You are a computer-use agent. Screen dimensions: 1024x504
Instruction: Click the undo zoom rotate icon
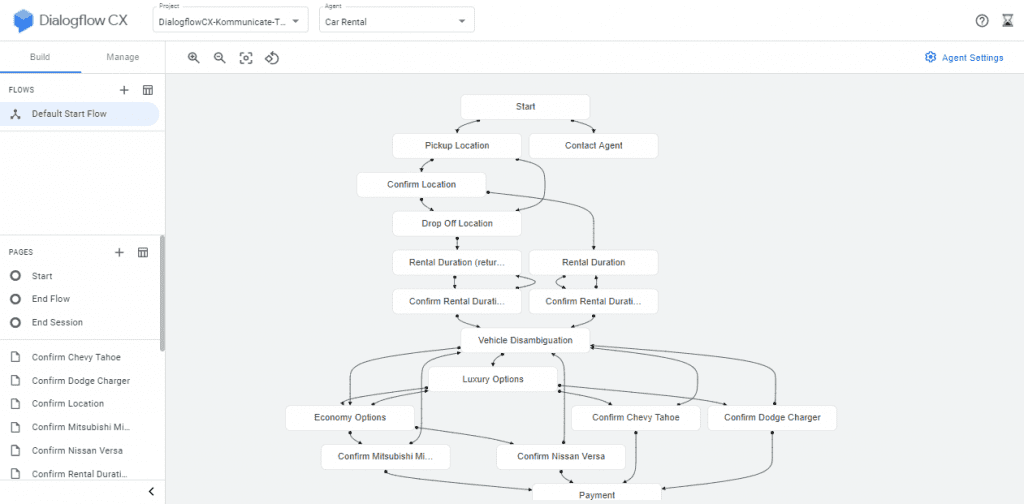coord(272,57)
